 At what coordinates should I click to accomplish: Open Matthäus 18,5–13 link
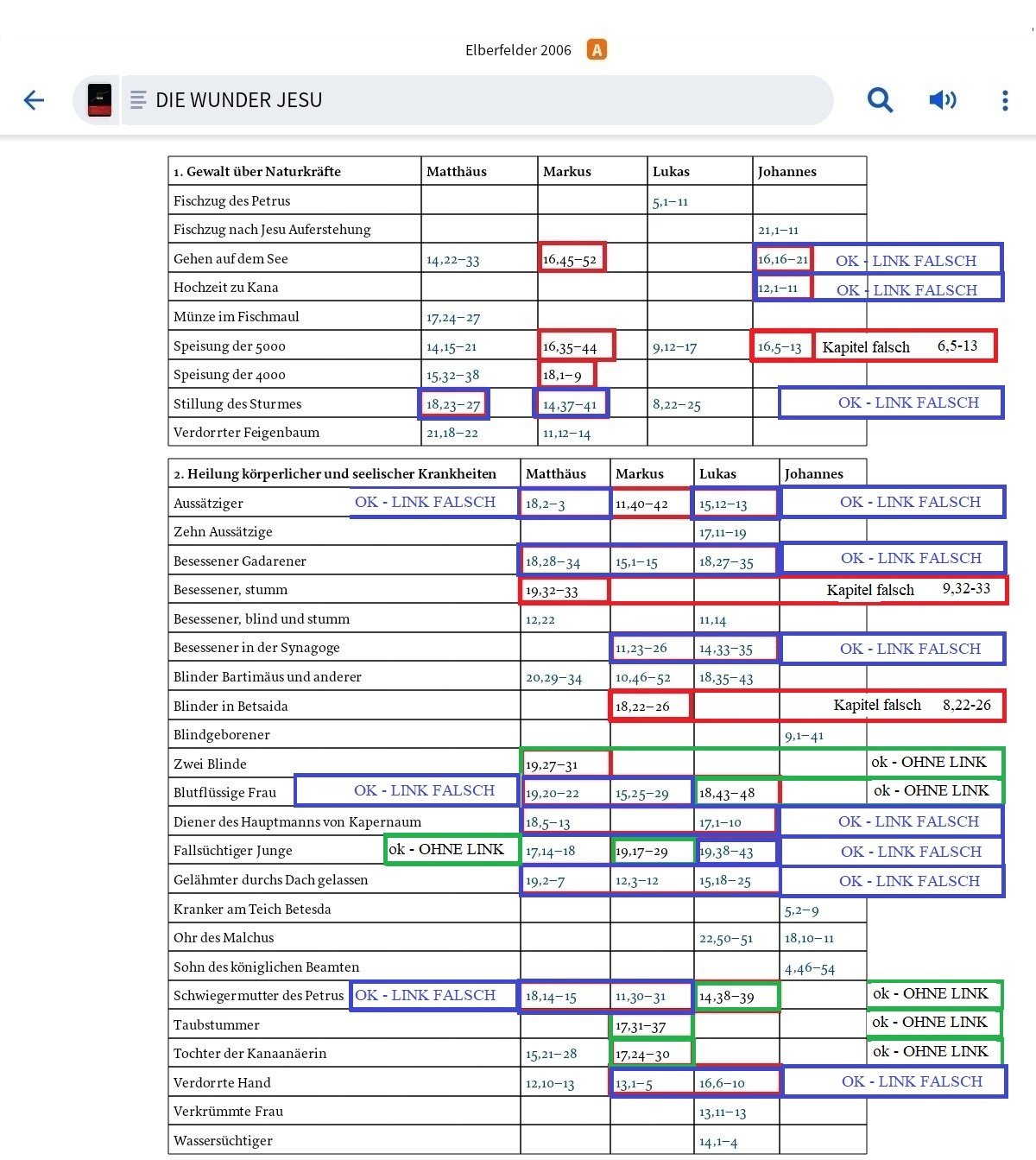tap(547, 823)
